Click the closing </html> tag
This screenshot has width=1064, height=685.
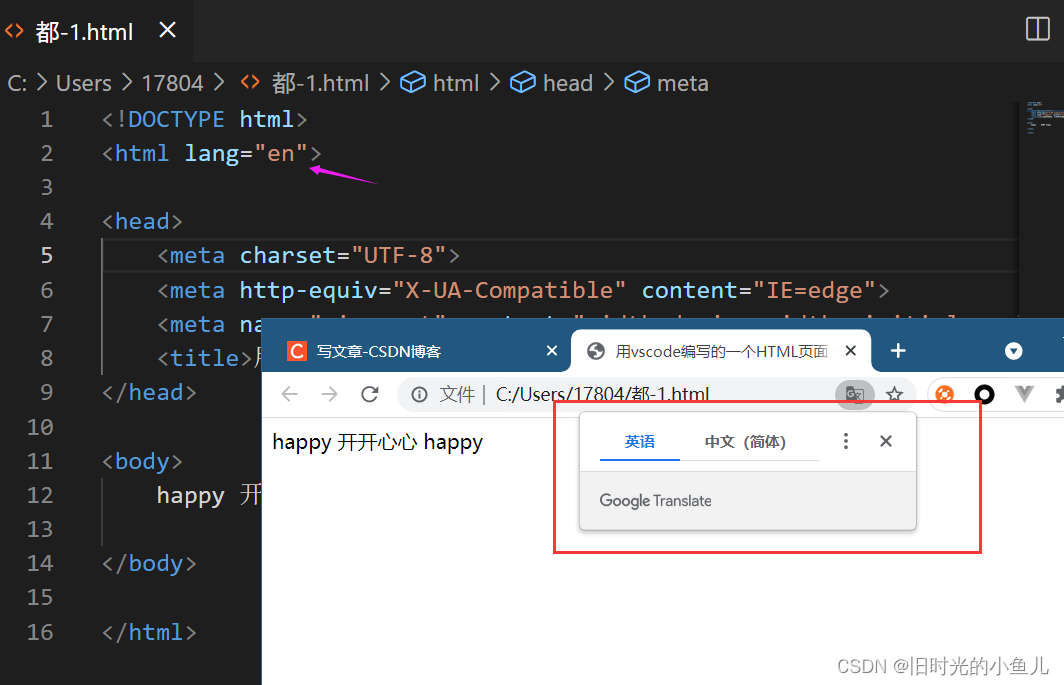pyautogui.click(x=149, y=633)
